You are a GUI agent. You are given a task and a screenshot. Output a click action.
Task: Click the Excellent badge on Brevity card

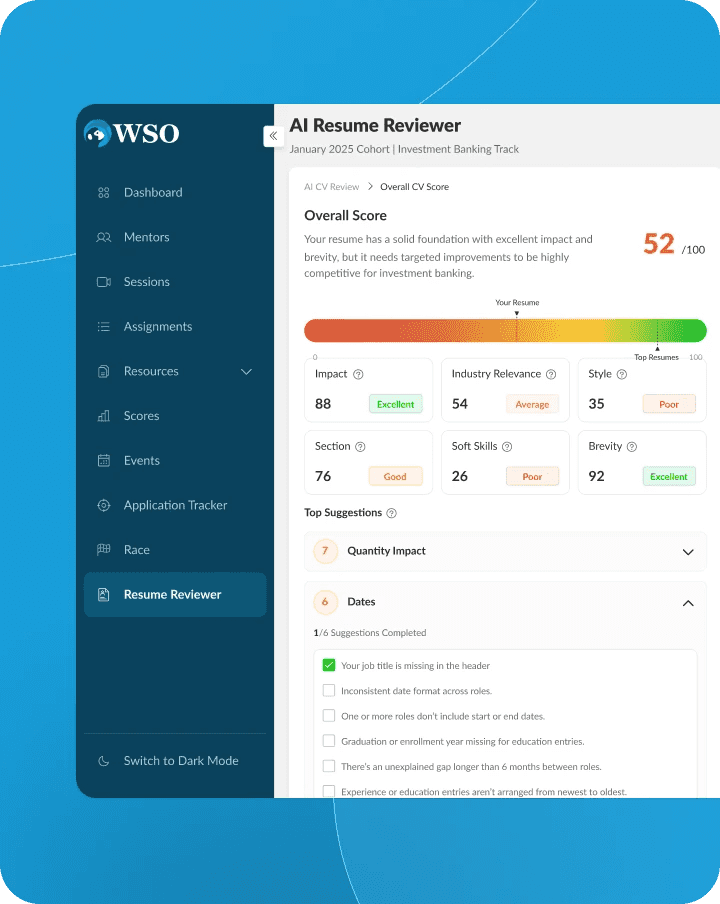(669, 476)
